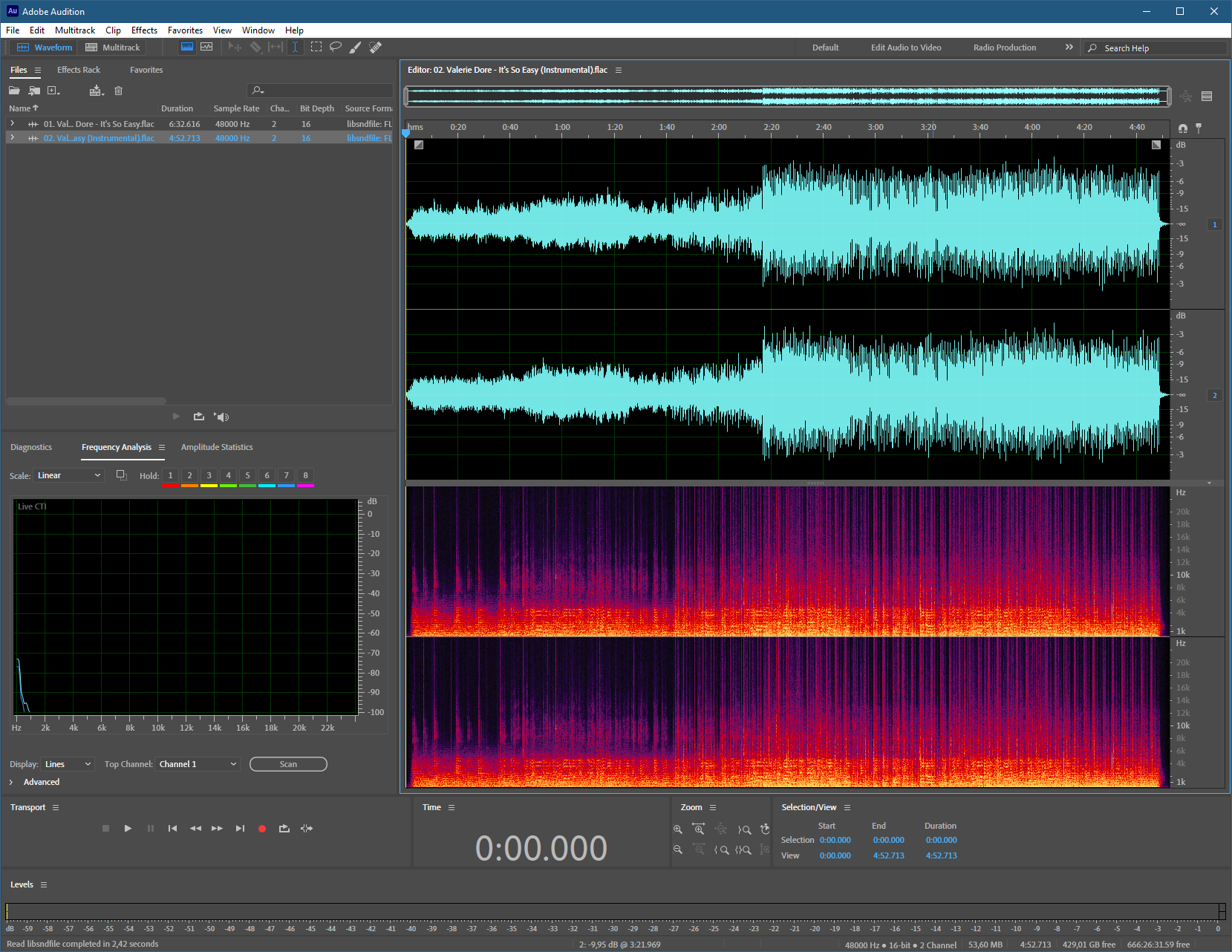The image size is (1232, 952).
Task: Open the Transport panel menu
Action: point(56,807)
